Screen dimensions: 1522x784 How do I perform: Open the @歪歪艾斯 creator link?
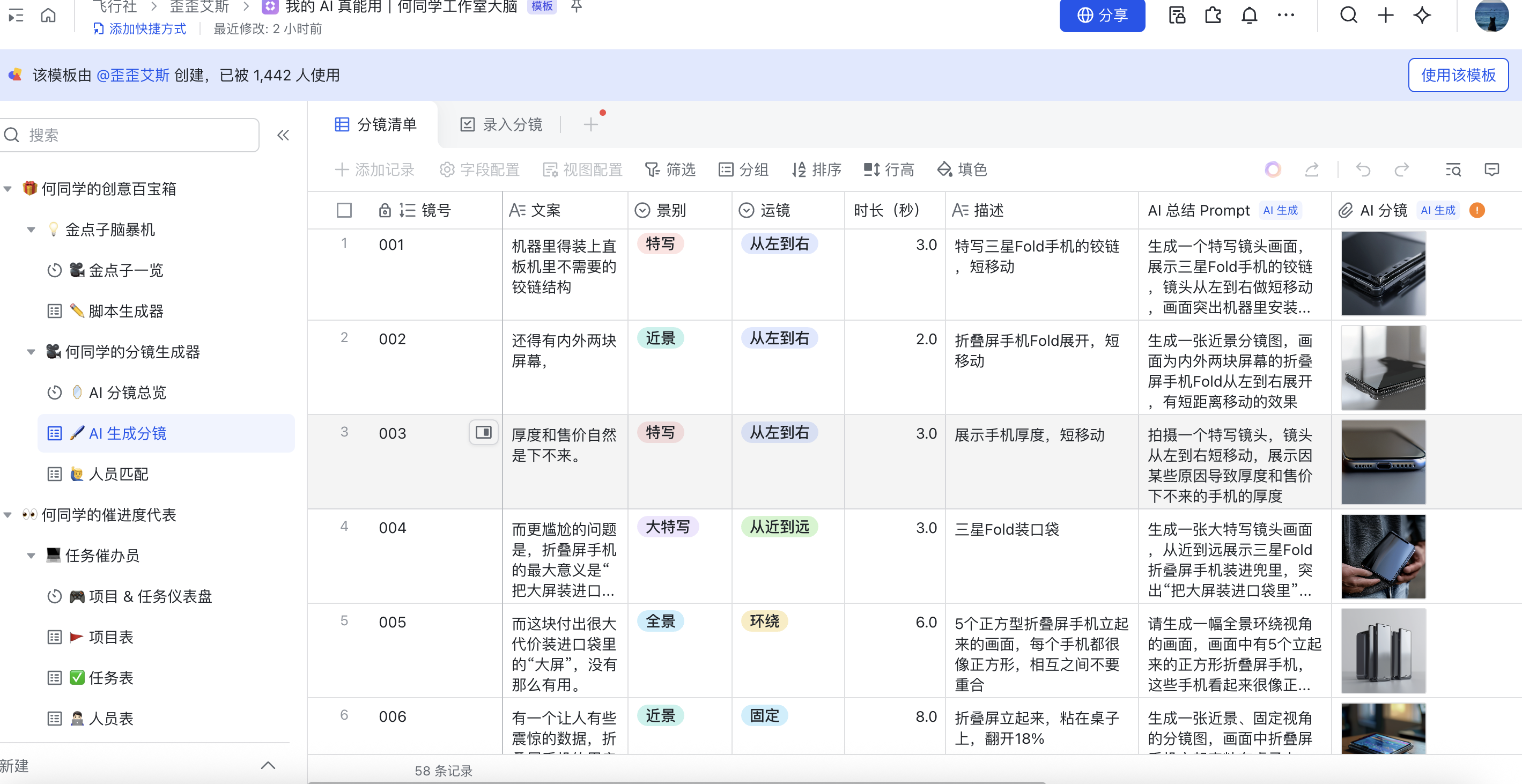132,75
